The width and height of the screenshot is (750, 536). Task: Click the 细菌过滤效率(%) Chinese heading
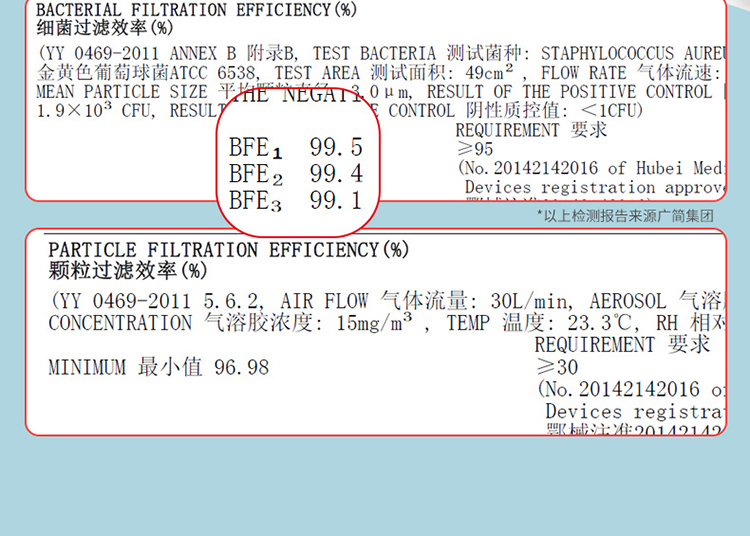104,28
